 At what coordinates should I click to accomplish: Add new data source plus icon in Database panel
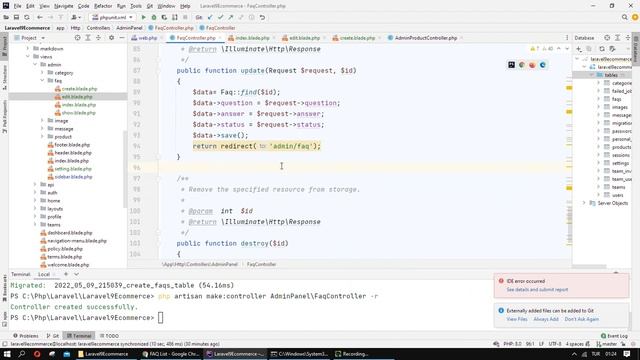(579, 49)
